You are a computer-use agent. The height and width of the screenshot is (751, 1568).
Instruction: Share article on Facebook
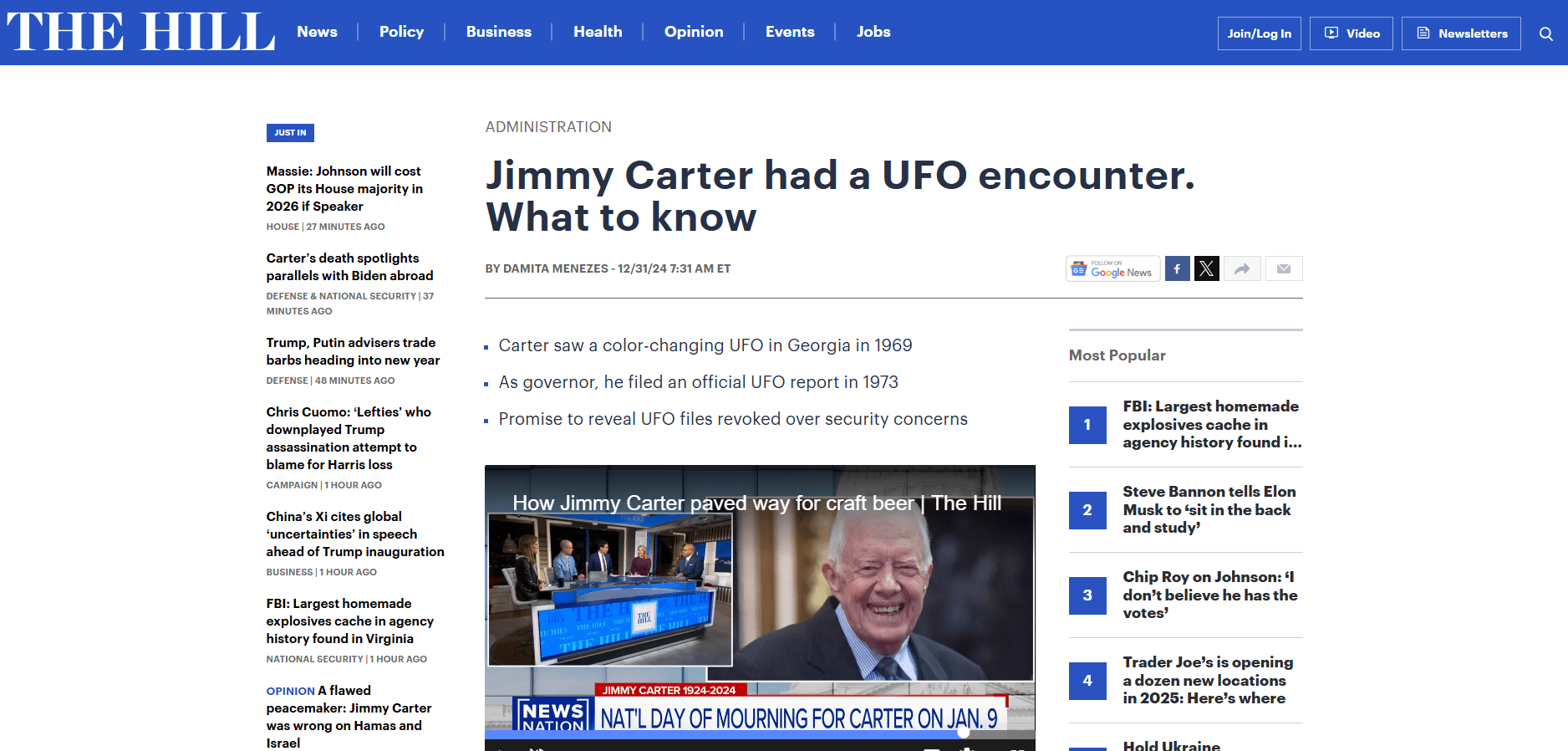[1177, 268]
